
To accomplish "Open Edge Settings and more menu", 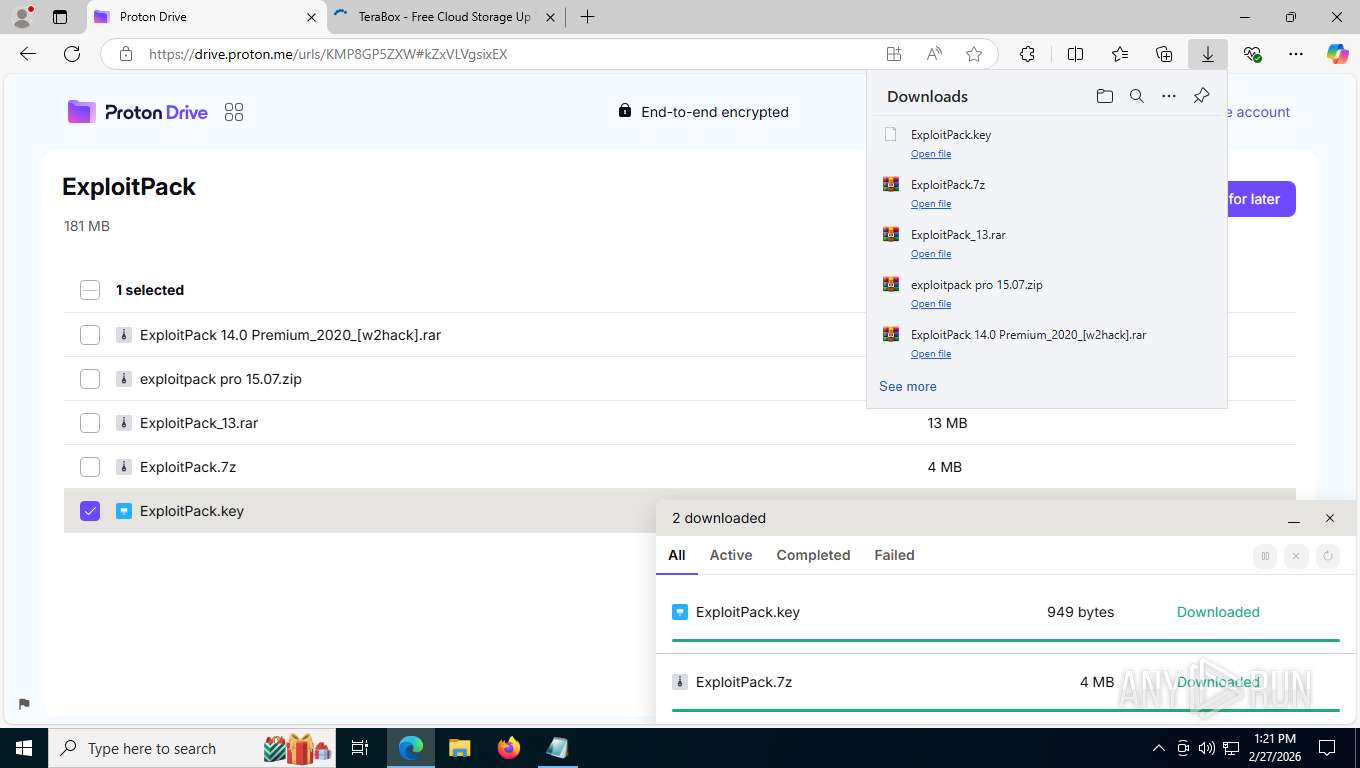I will [1296, 54].
